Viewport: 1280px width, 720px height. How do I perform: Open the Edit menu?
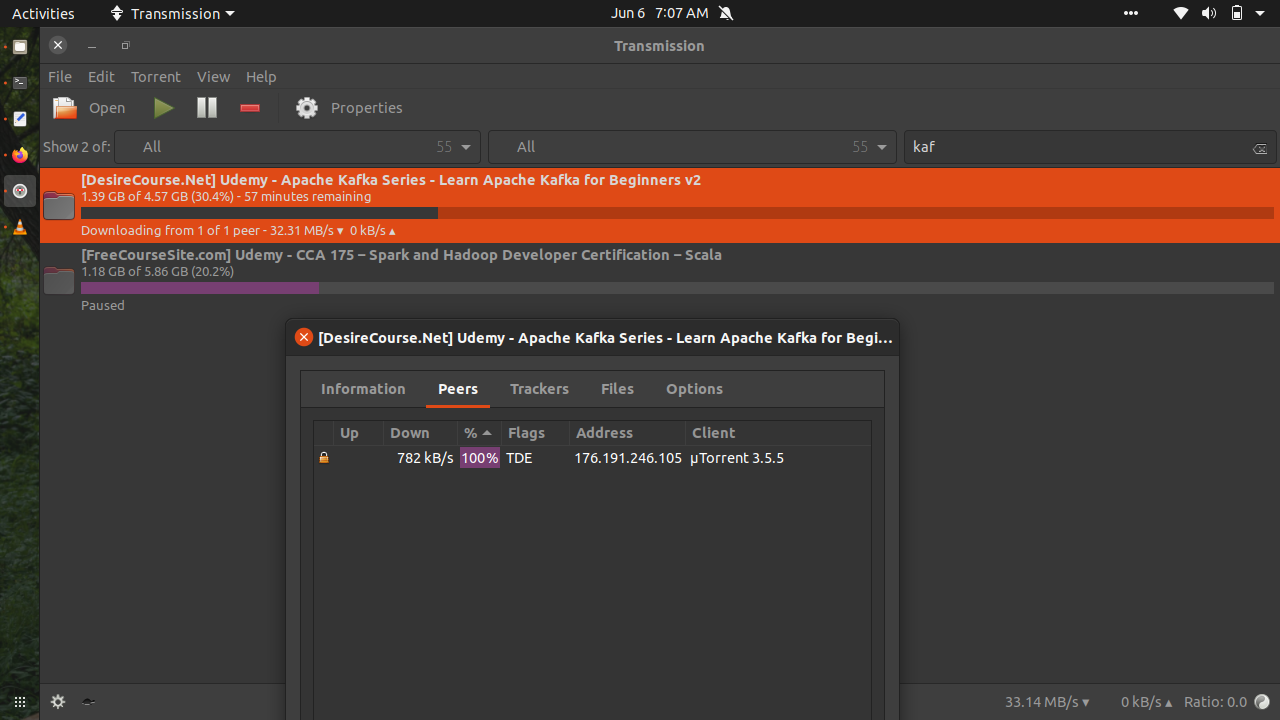101,77
